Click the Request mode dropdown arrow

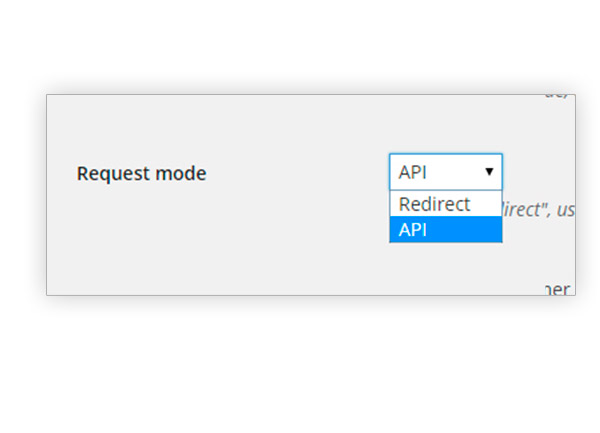click(489, 172)
